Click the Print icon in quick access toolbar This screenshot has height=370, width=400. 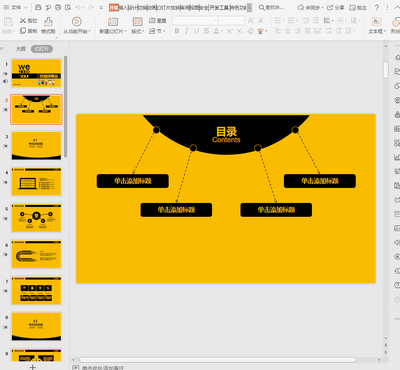tap(58, 7)
